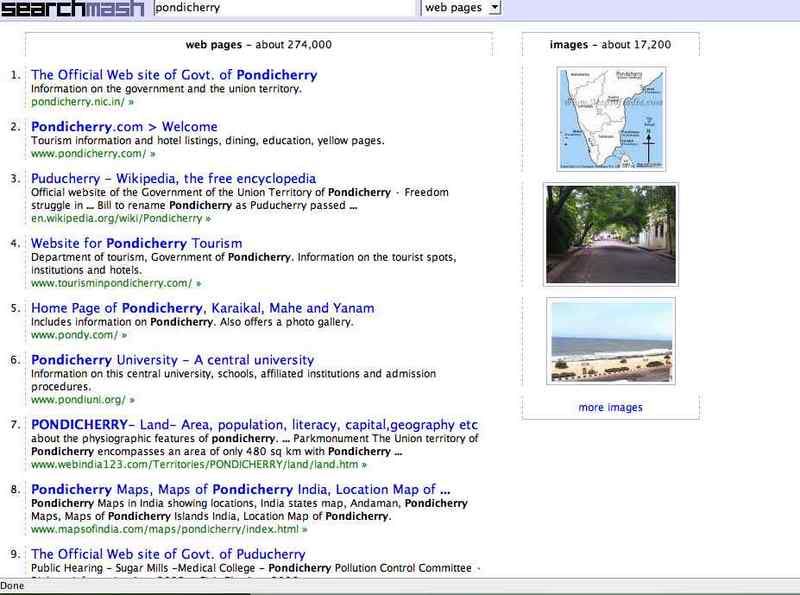Click 'Information on the government and the union territory.' text
This screenshot has height=595, width=800.
(166, 89)
